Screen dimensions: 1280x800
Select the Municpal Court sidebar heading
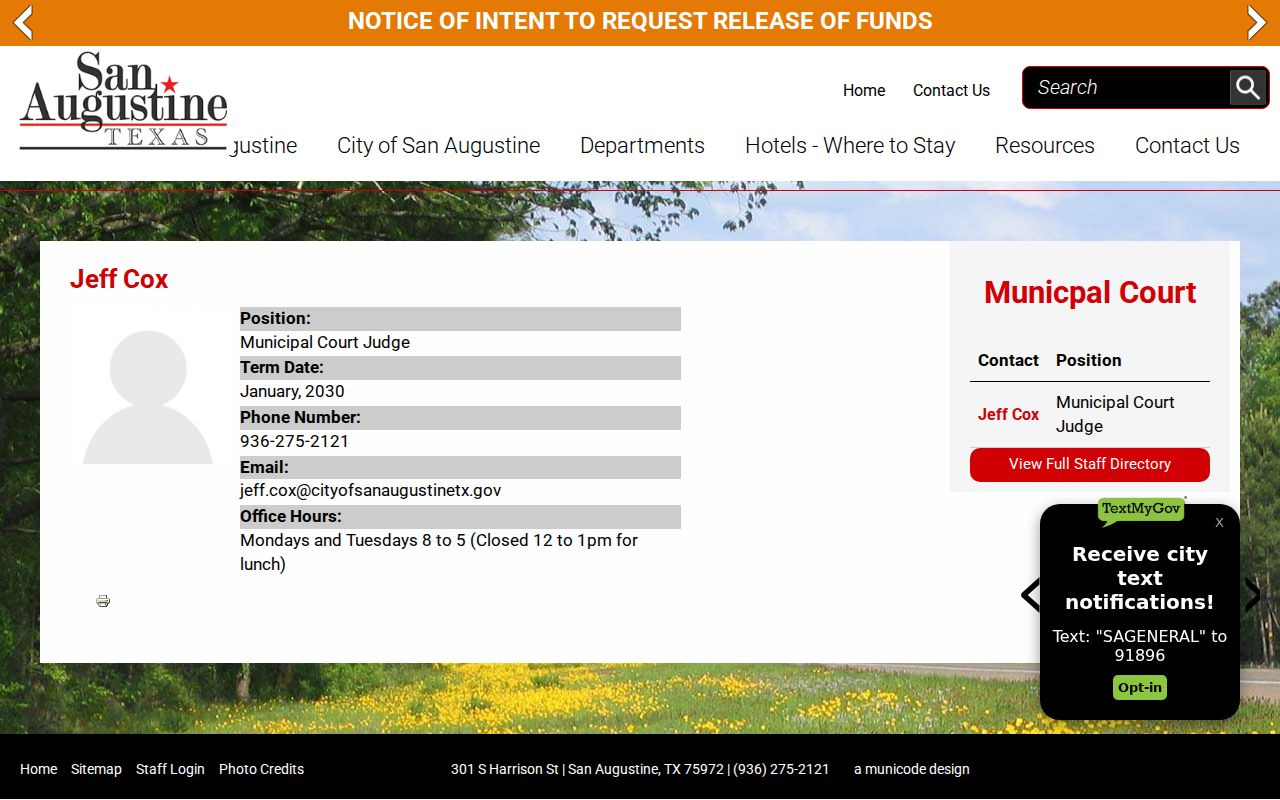(x=1090, y=292)
